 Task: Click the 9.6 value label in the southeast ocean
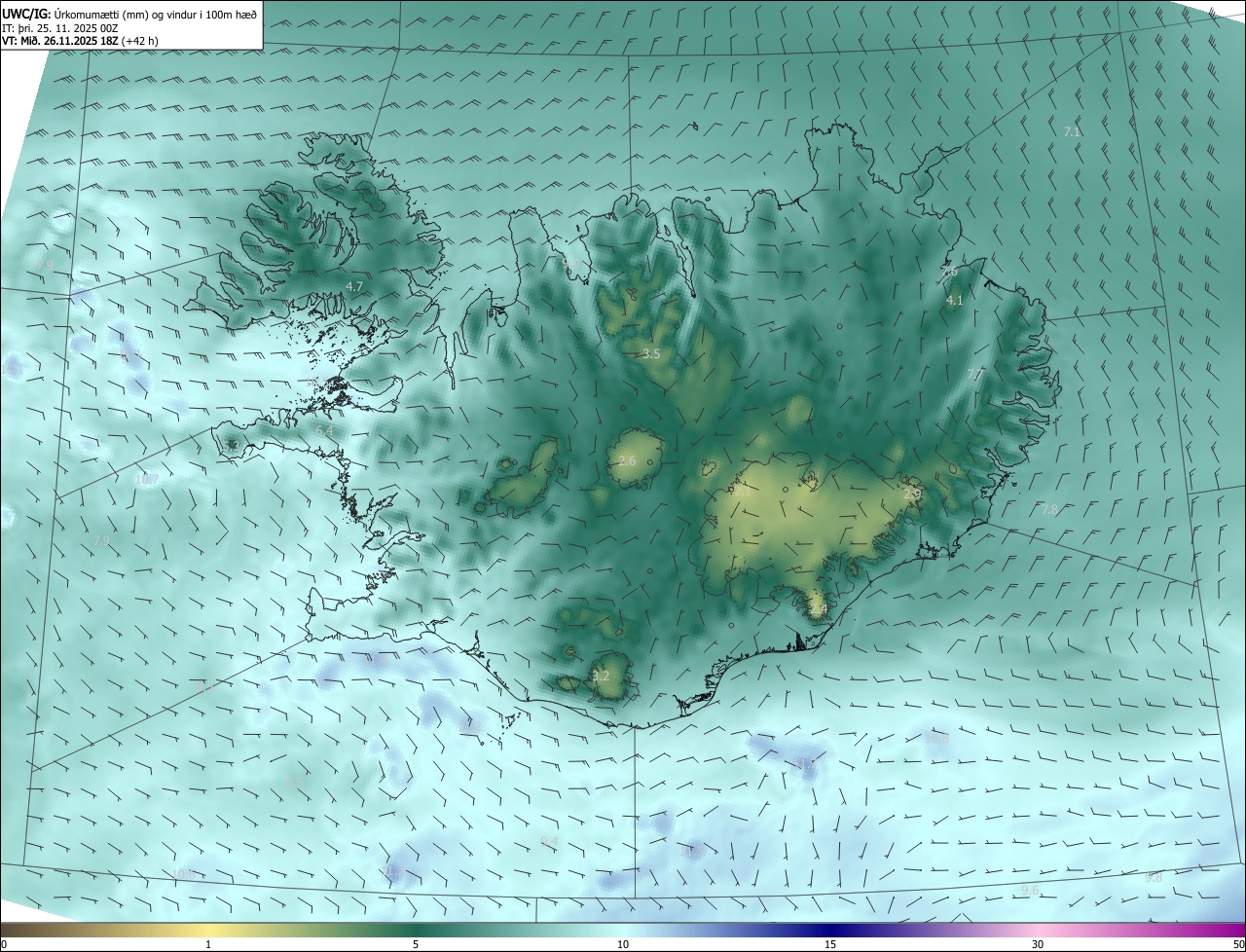[1031, 891]
